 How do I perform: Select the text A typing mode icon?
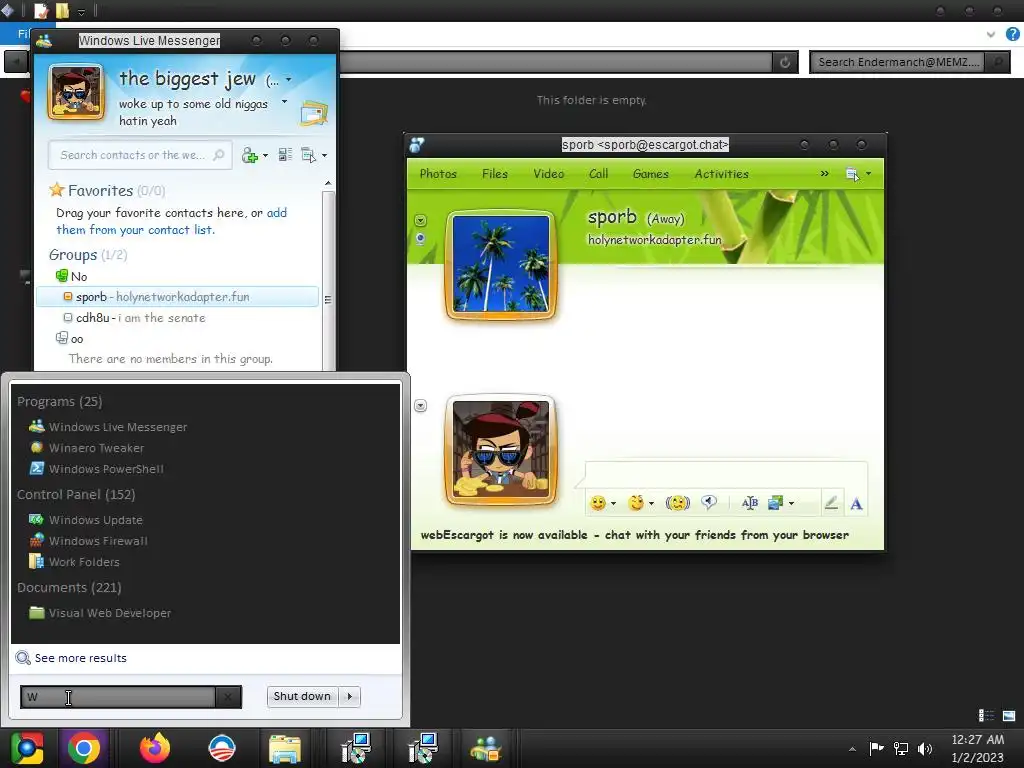pos(856,504)
